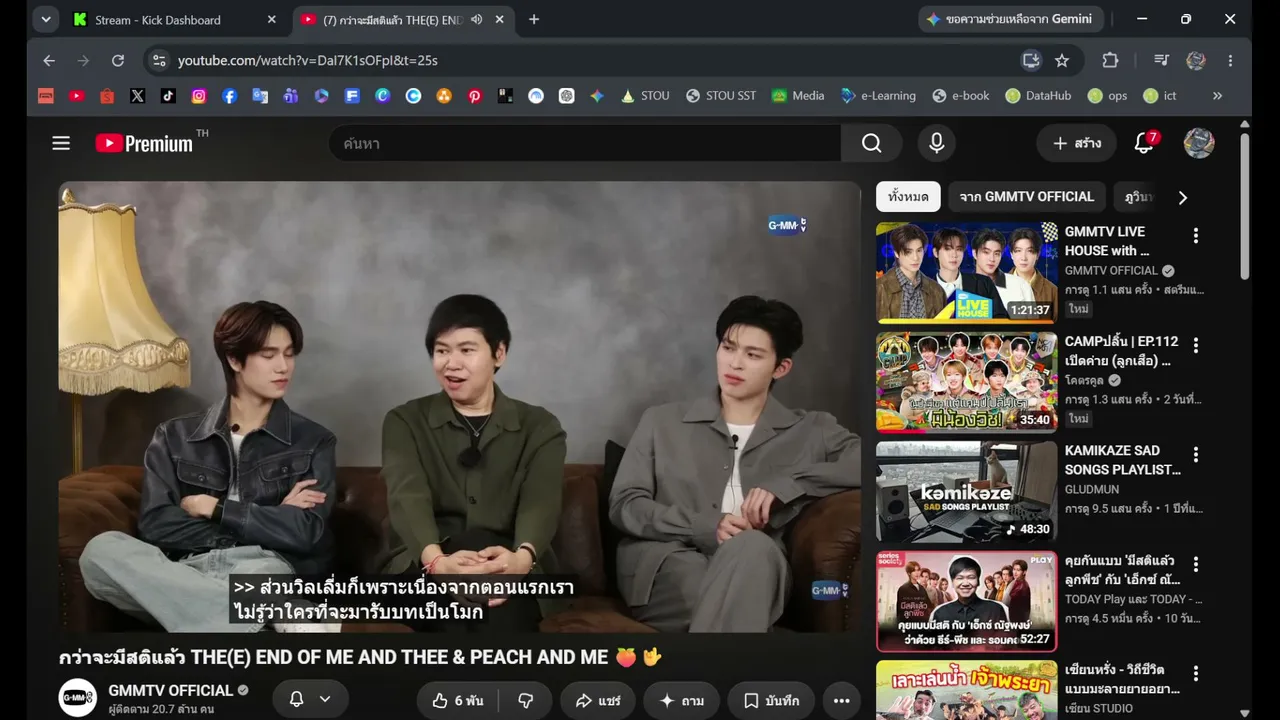
Task: Bookmark this page with the star
Action: coord(1062,60)
